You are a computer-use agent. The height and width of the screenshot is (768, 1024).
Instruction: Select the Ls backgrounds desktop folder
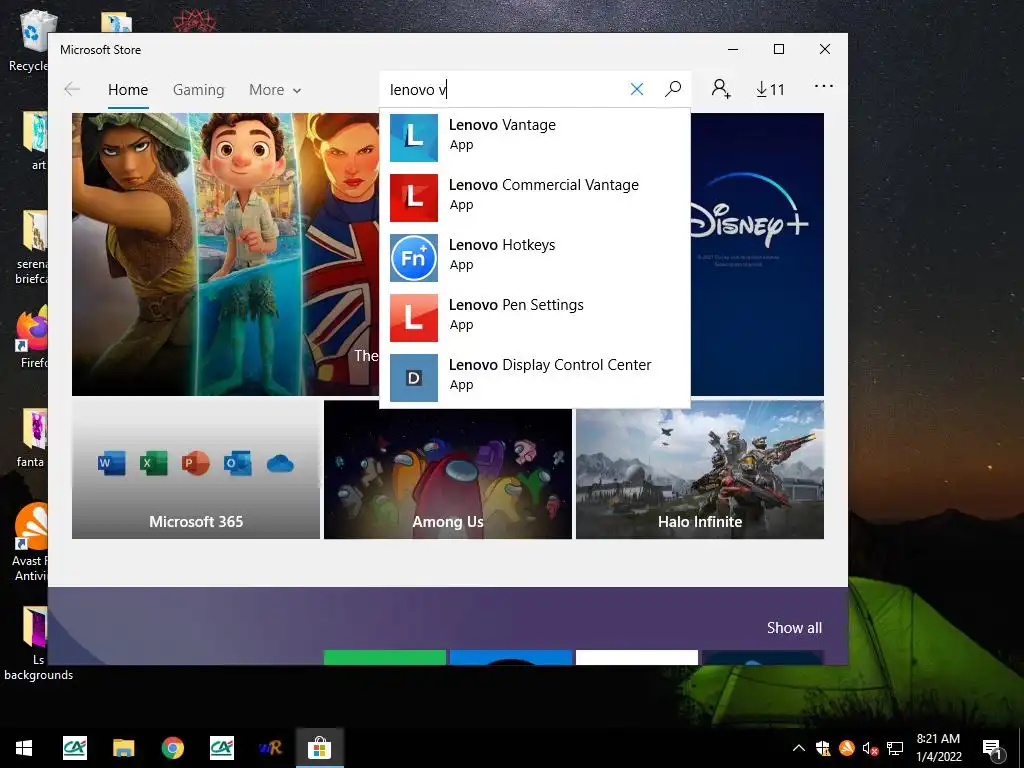38,644
